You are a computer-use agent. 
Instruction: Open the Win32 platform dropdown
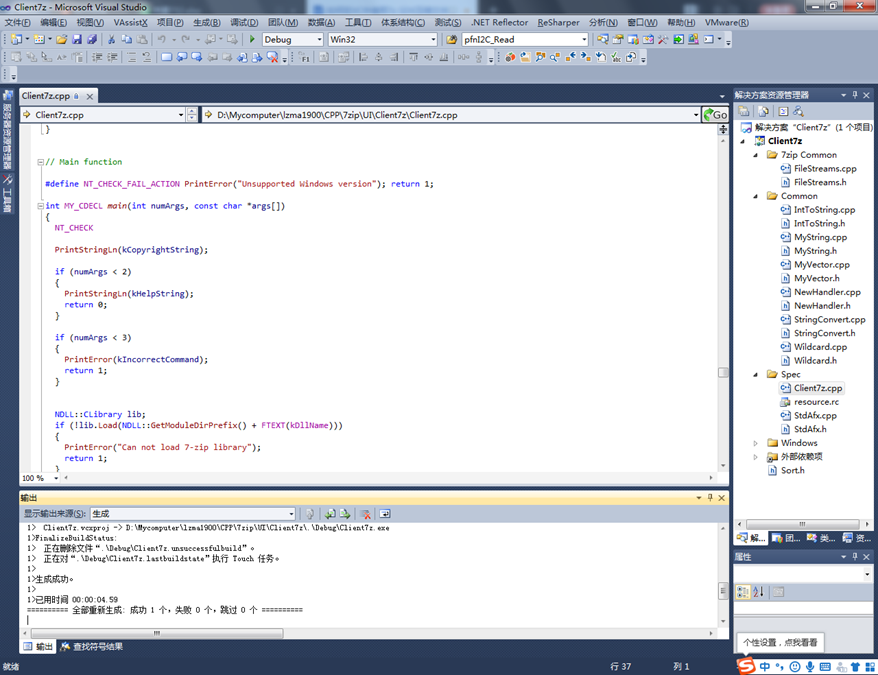click(x=433, y=39)
